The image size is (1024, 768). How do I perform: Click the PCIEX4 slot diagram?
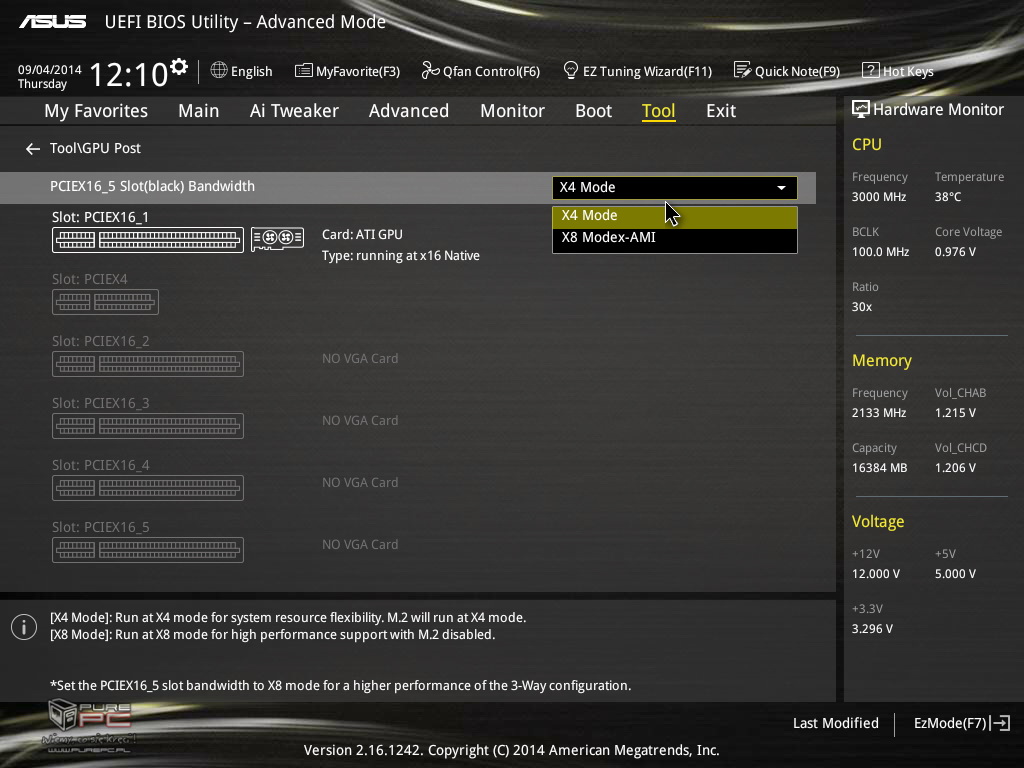click(x=105, y=302)
